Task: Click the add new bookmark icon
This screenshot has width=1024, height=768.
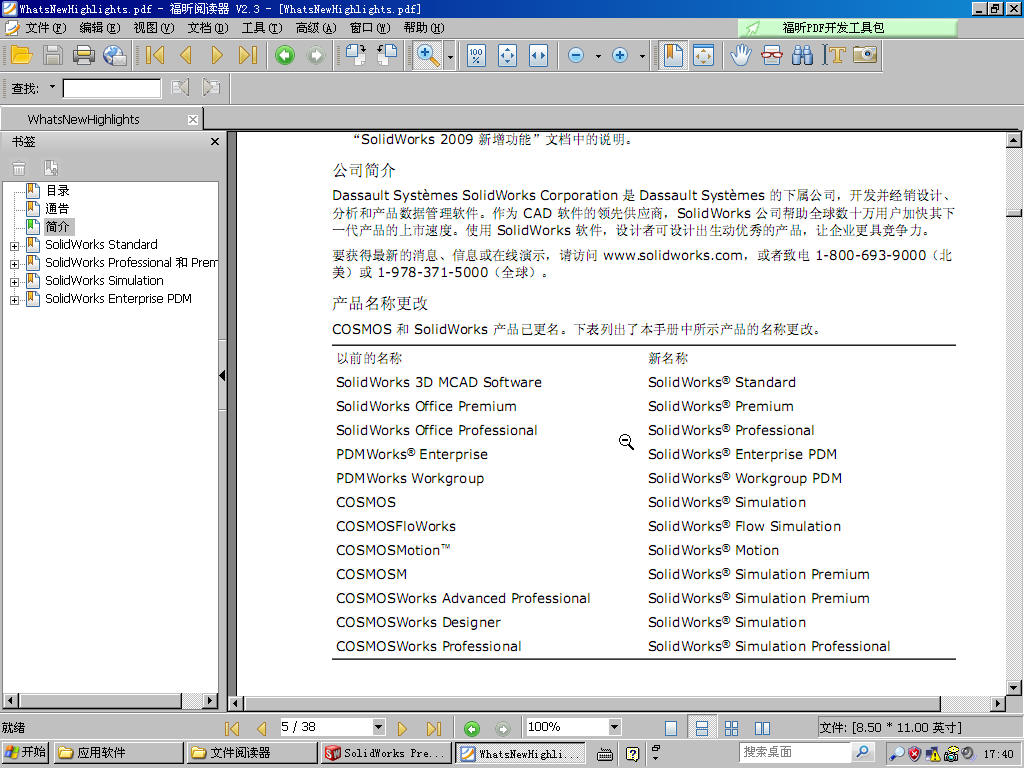Action: (51, 168)
